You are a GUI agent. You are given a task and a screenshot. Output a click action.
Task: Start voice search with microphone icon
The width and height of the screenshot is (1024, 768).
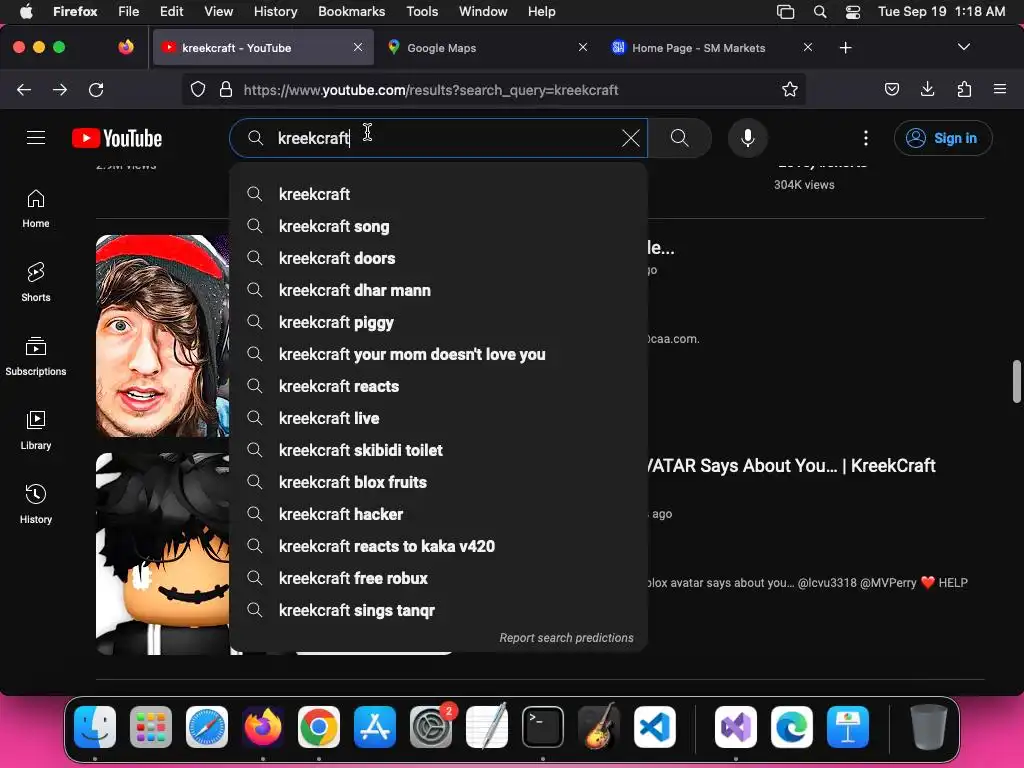click(x=748, y=138)
